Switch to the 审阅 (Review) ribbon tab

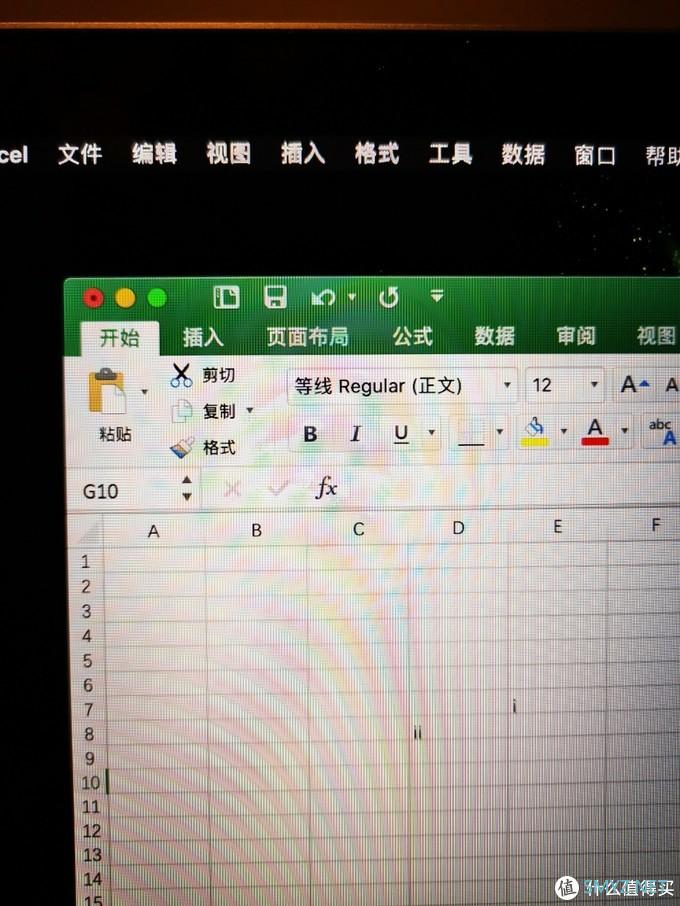click(576, 336)
